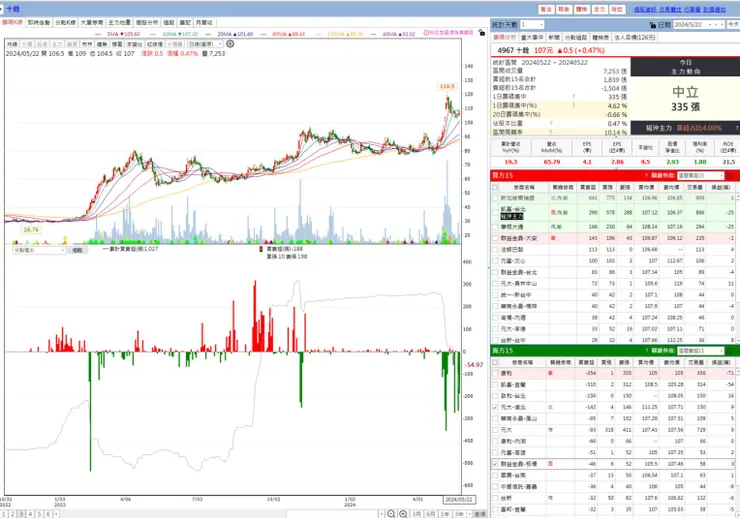Check the buy-side broker row with 641 net
Screen dimensions: 740x518
pyautogui.click(x=495, y=198)
